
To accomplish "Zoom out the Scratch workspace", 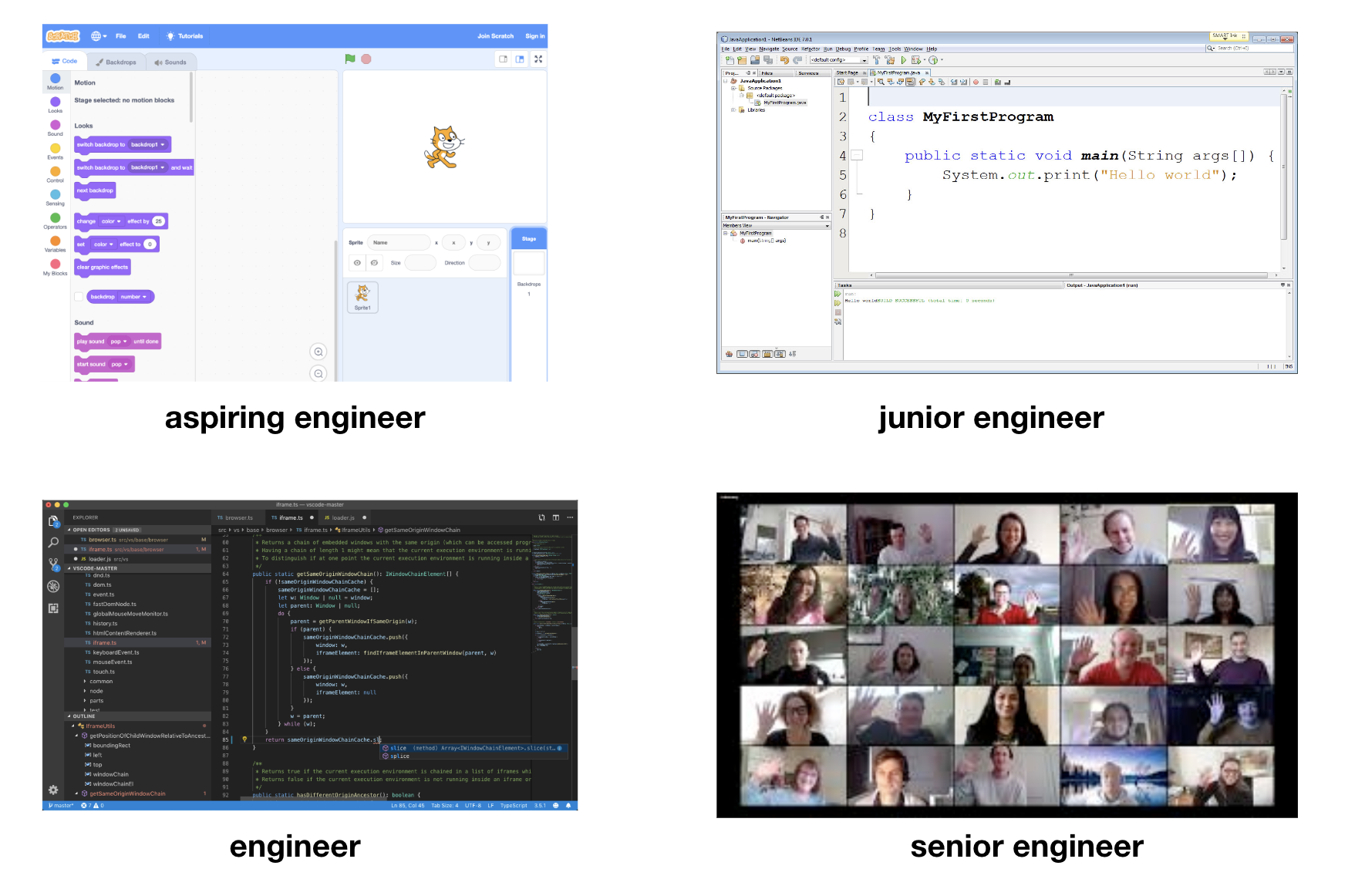I will (318, 373).
